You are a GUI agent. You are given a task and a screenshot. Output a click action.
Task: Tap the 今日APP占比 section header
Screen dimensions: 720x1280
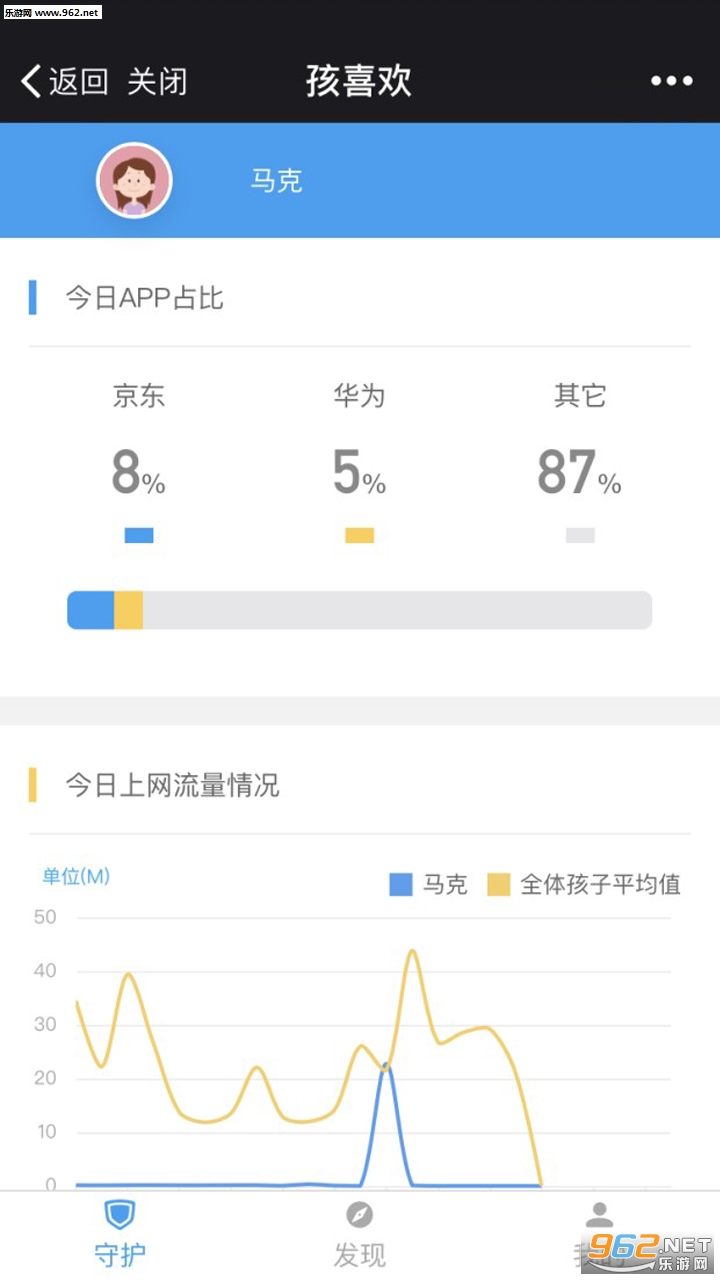pyautogui.click(x=144, y=298)
